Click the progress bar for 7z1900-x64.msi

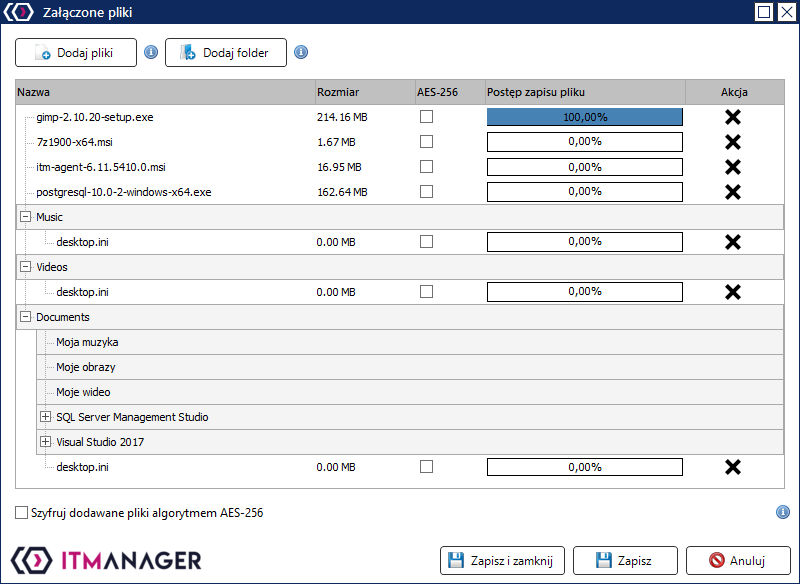pyautogui.click(x=585, y=142)
